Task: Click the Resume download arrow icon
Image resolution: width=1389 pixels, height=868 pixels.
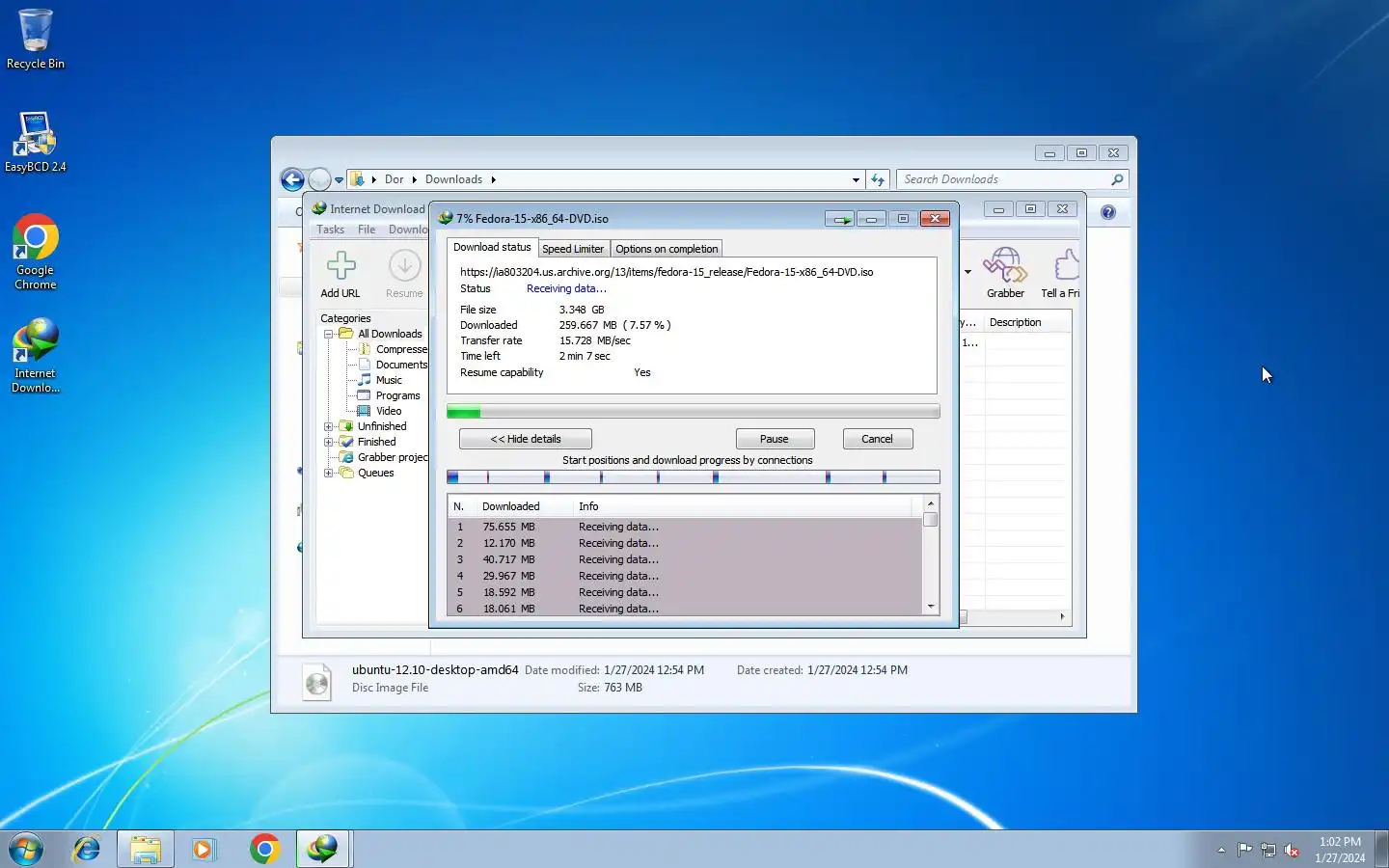Action: [x=404, y=265]
